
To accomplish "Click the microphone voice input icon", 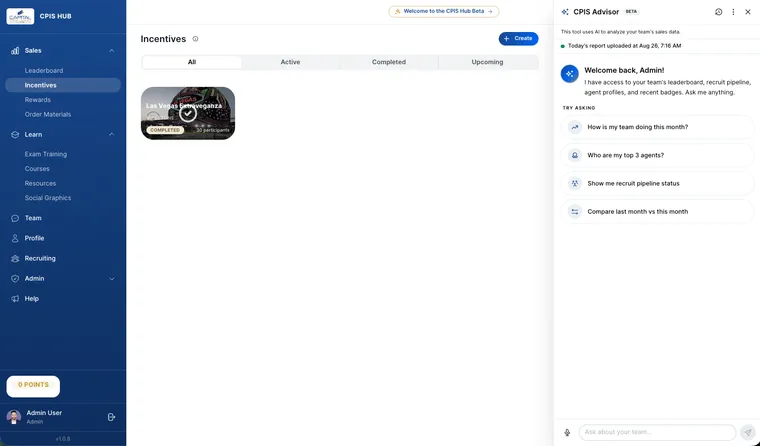I will tap(567, 432).
